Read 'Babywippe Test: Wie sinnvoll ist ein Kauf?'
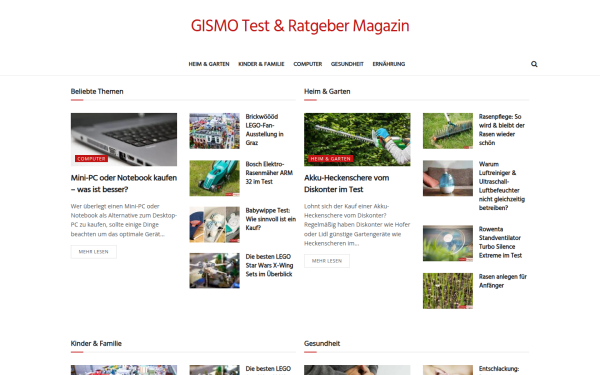 click(x=271, y=219)
